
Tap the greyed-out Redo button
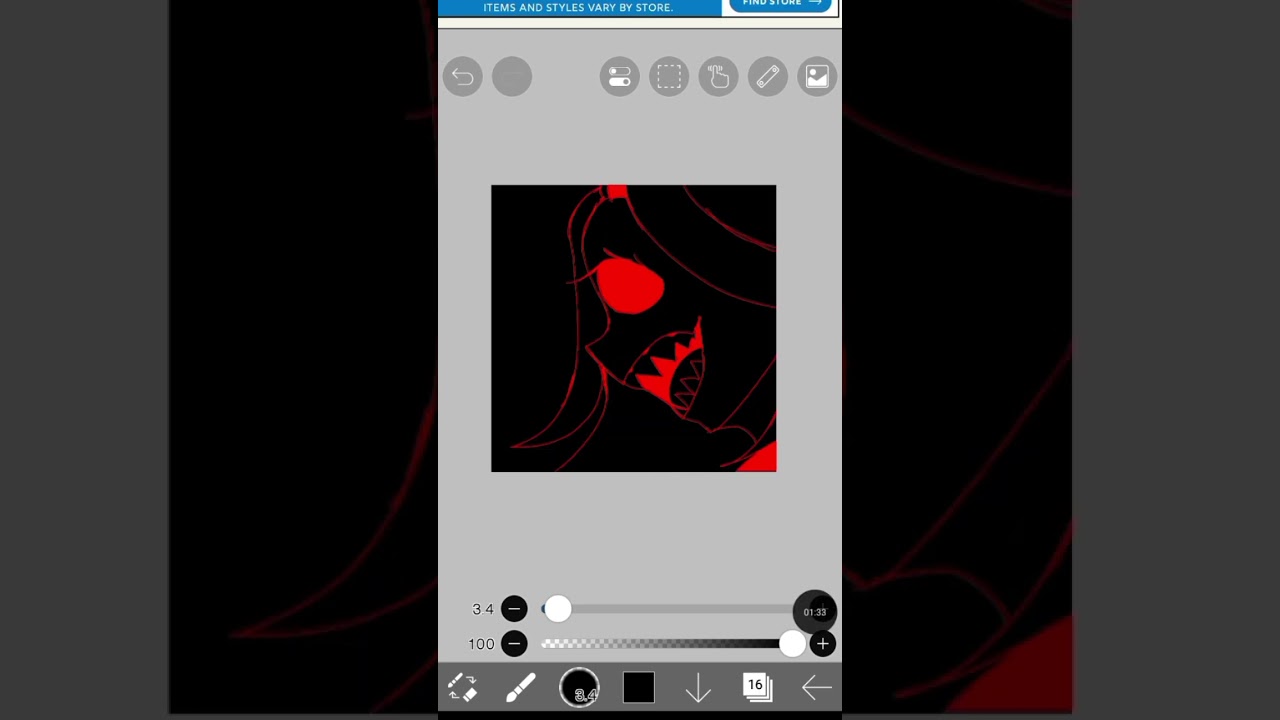pos(512,77)
